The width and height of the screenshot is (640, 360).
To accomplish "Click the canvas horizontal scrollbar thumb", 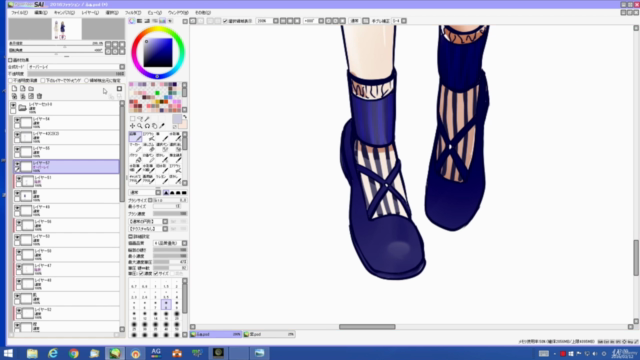I will pos(367,327).
